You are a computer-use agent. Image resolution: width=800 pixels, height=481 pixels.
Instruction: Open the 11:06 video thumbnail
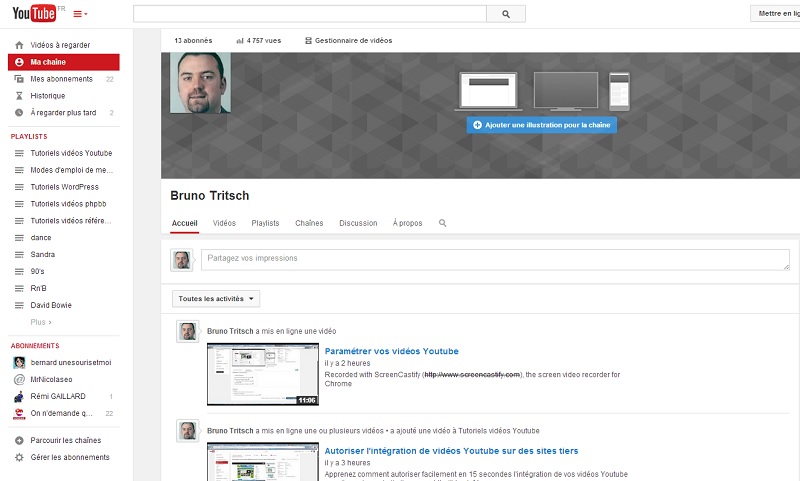point(262,374)
